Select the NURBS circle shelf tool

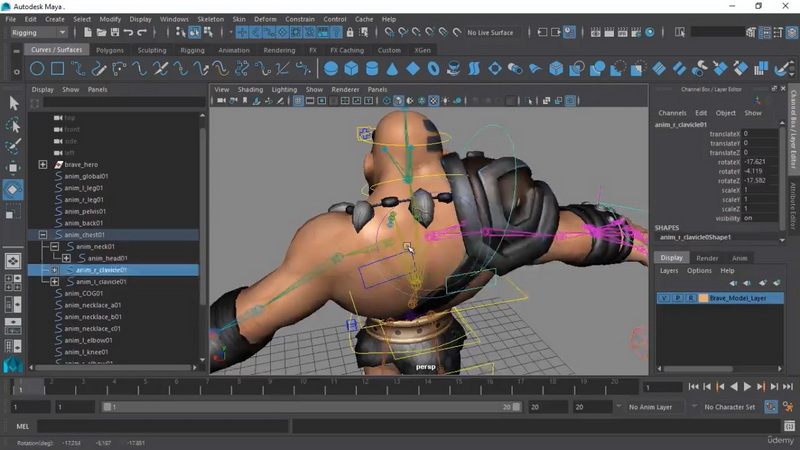tap(37, 68)
